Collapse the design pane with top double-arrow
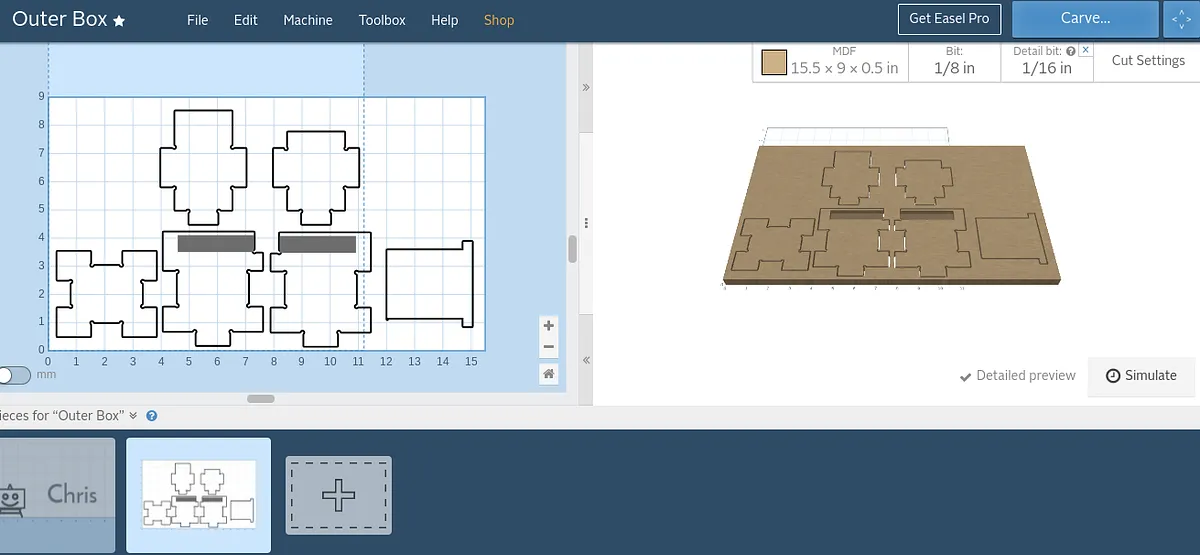Viewport: 1200px width, 555px height. tap(586, 88)
